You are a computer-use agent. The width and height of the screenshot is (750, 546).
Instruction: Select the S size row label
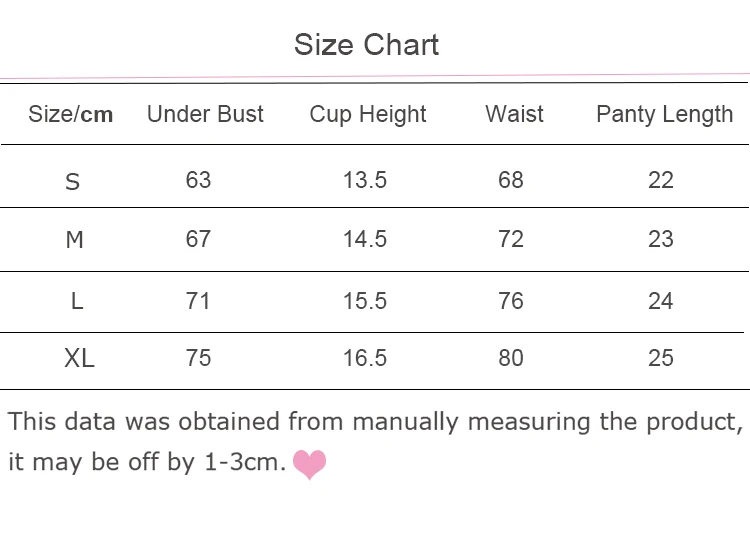click(72, 182)
